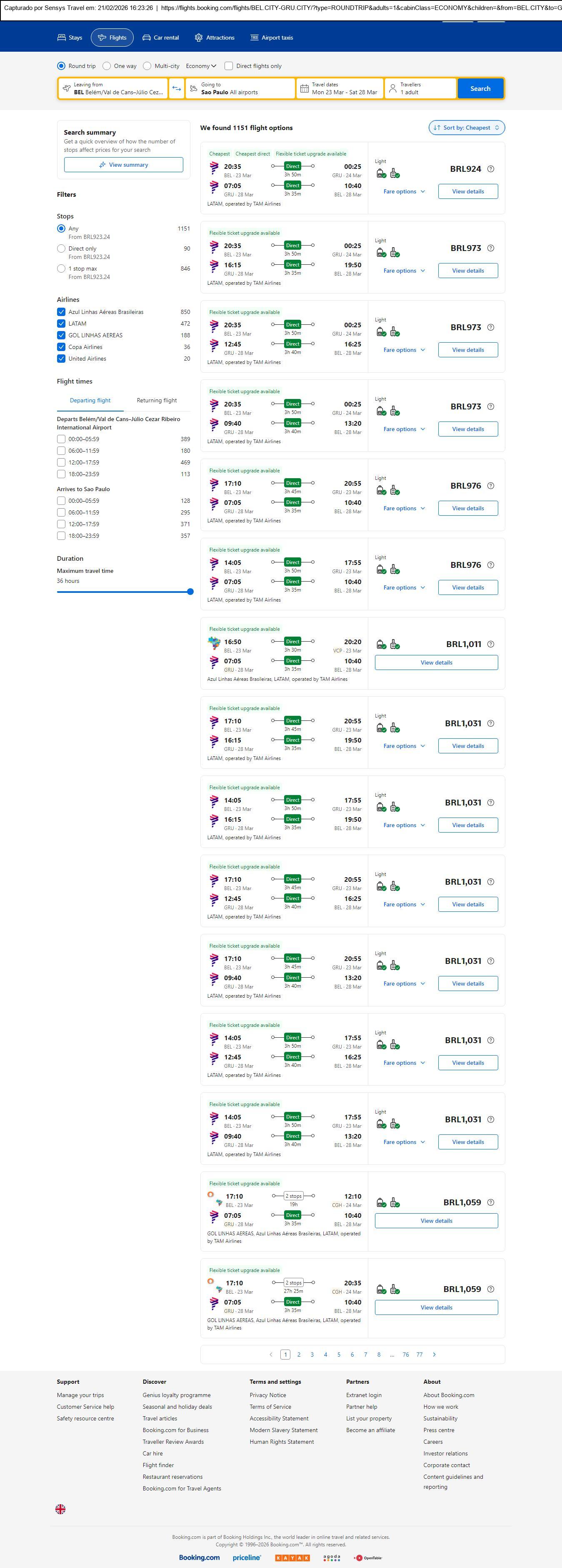The width and height of the screenshot is (562, 1568).
Task: Click the View summary button
Action: (x=123, y=165)
